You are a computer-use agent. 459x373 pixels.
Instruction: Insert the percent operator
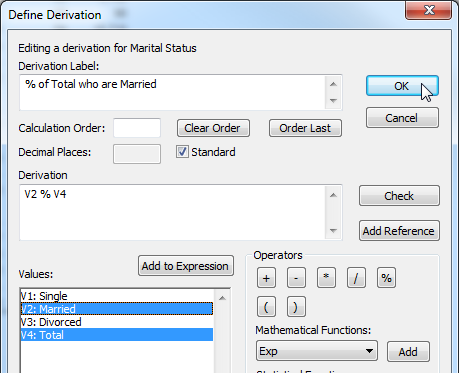pyautogui.click(x=386, y=278)
